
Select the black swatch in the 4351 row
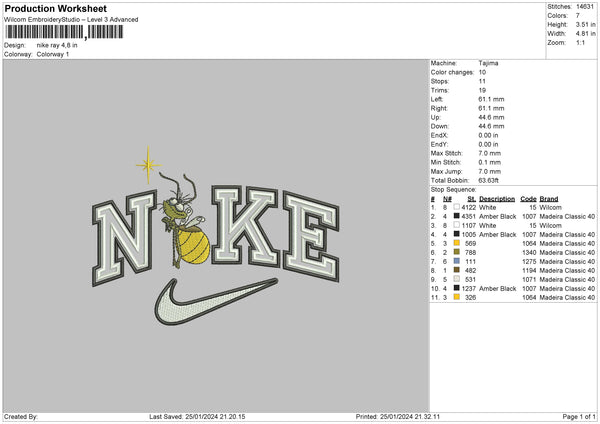[457, 216]
